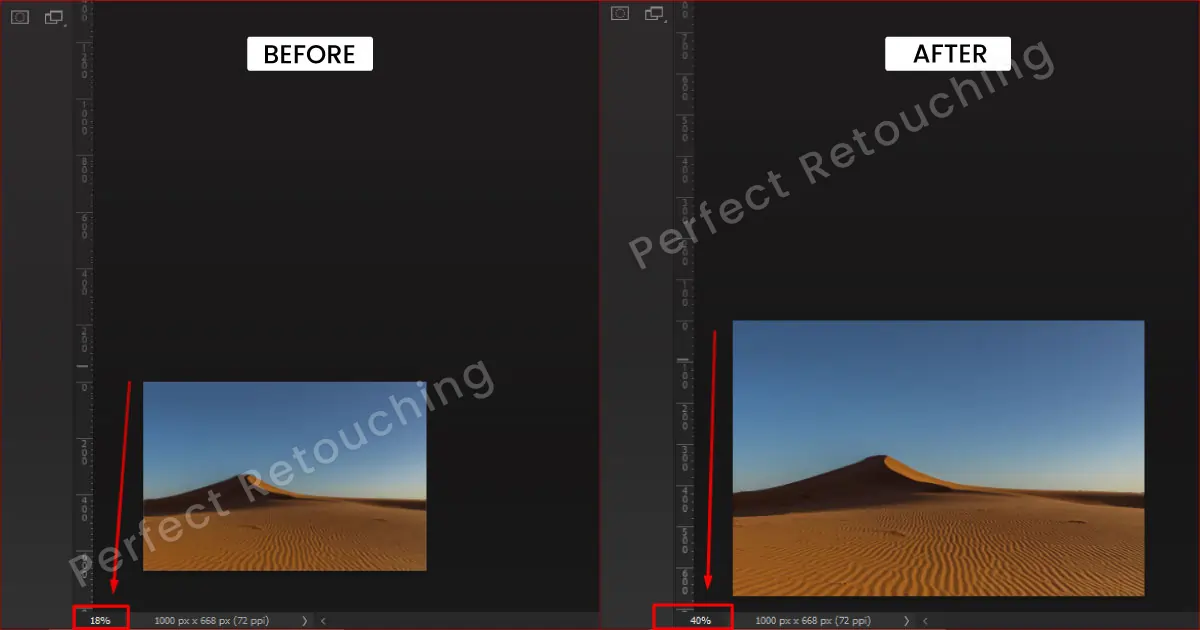1200x630 pixels.
Task: Click the 18% zoom level field
Action: pyautogui.click(x=100, y=619)
